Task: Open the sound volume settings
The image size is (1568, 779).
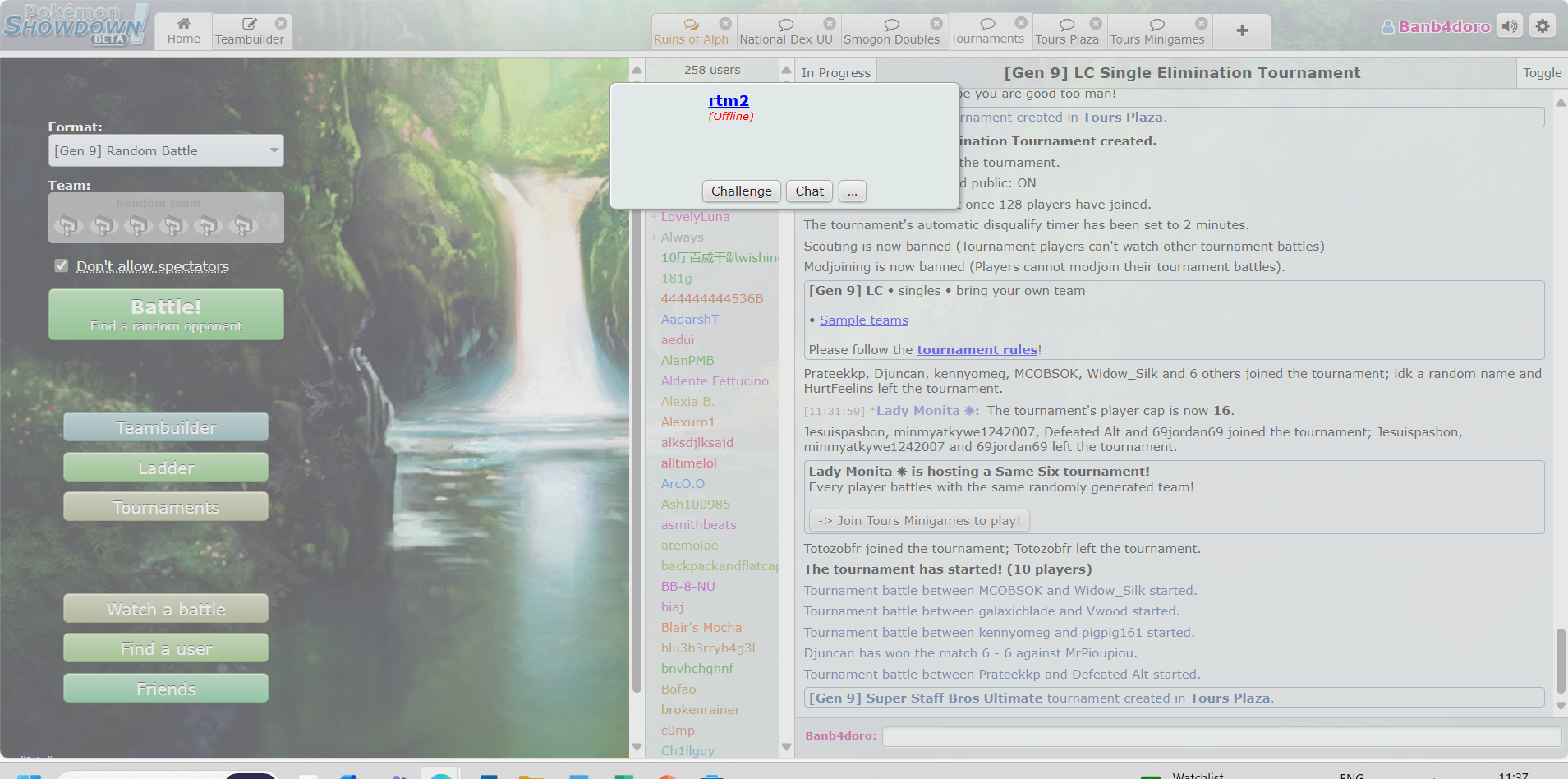Action: point(1510,26)
